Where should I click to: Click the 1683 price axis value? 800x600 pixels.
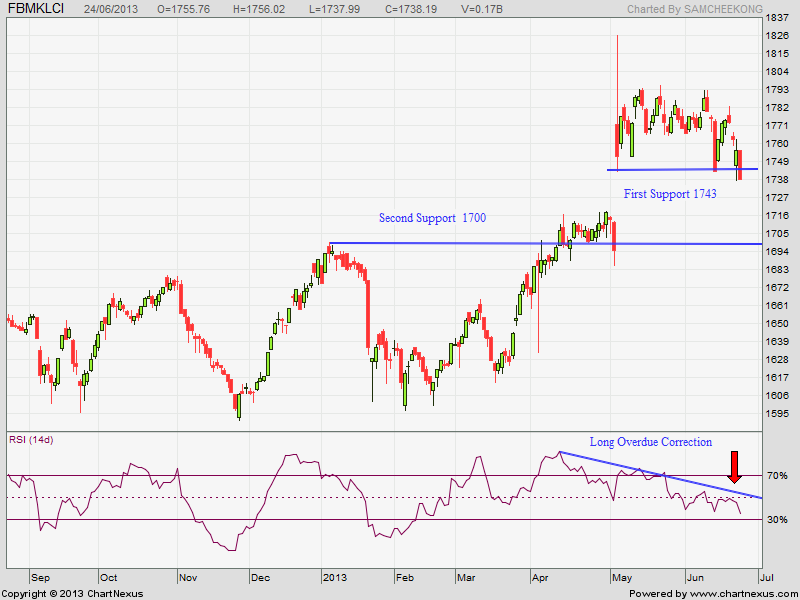778,269
